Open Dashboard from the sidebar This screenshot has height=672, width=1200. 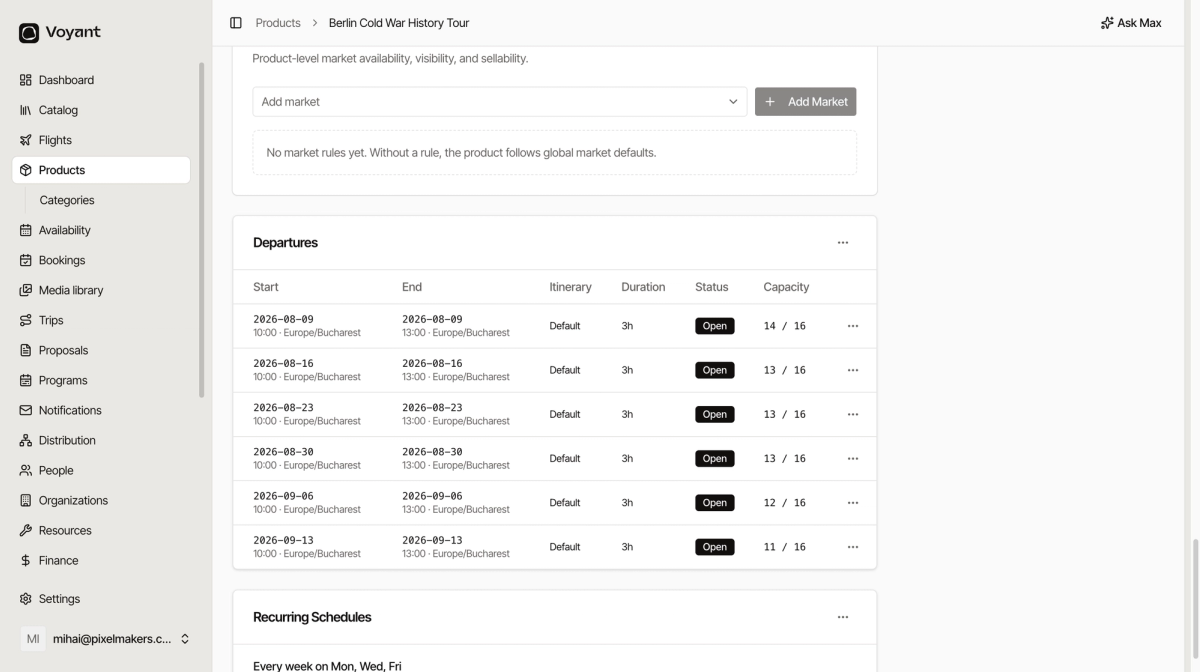tap(101, 80)
